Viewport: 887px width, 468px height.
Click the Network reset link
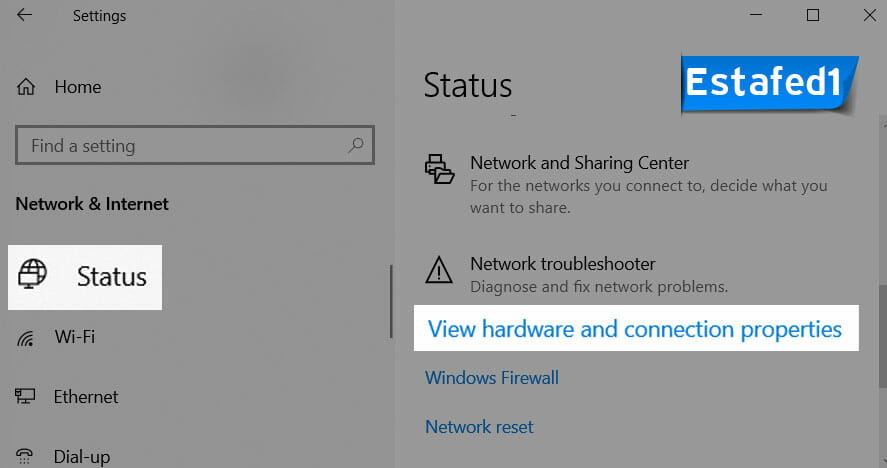coord(479,427)
